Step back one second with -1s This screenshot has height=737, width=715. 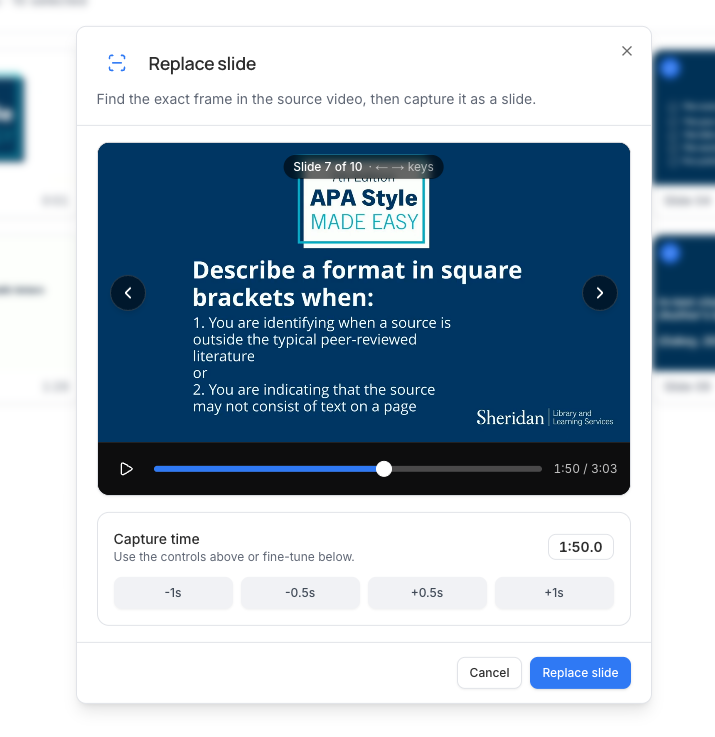coord(173,593)
